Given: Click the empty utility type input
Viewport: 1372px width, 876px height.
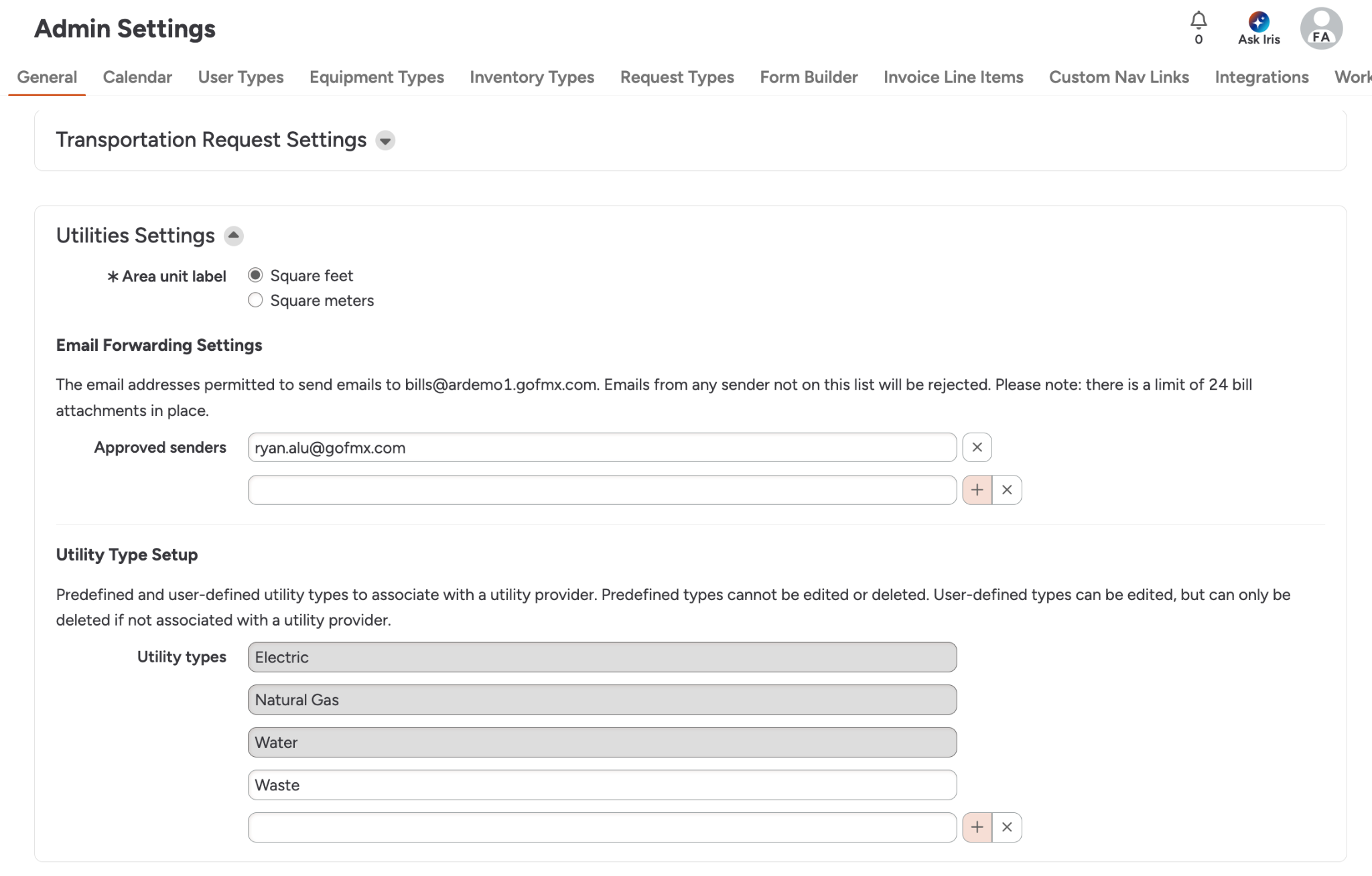Looking at the screenshot, I should point(602,828).
